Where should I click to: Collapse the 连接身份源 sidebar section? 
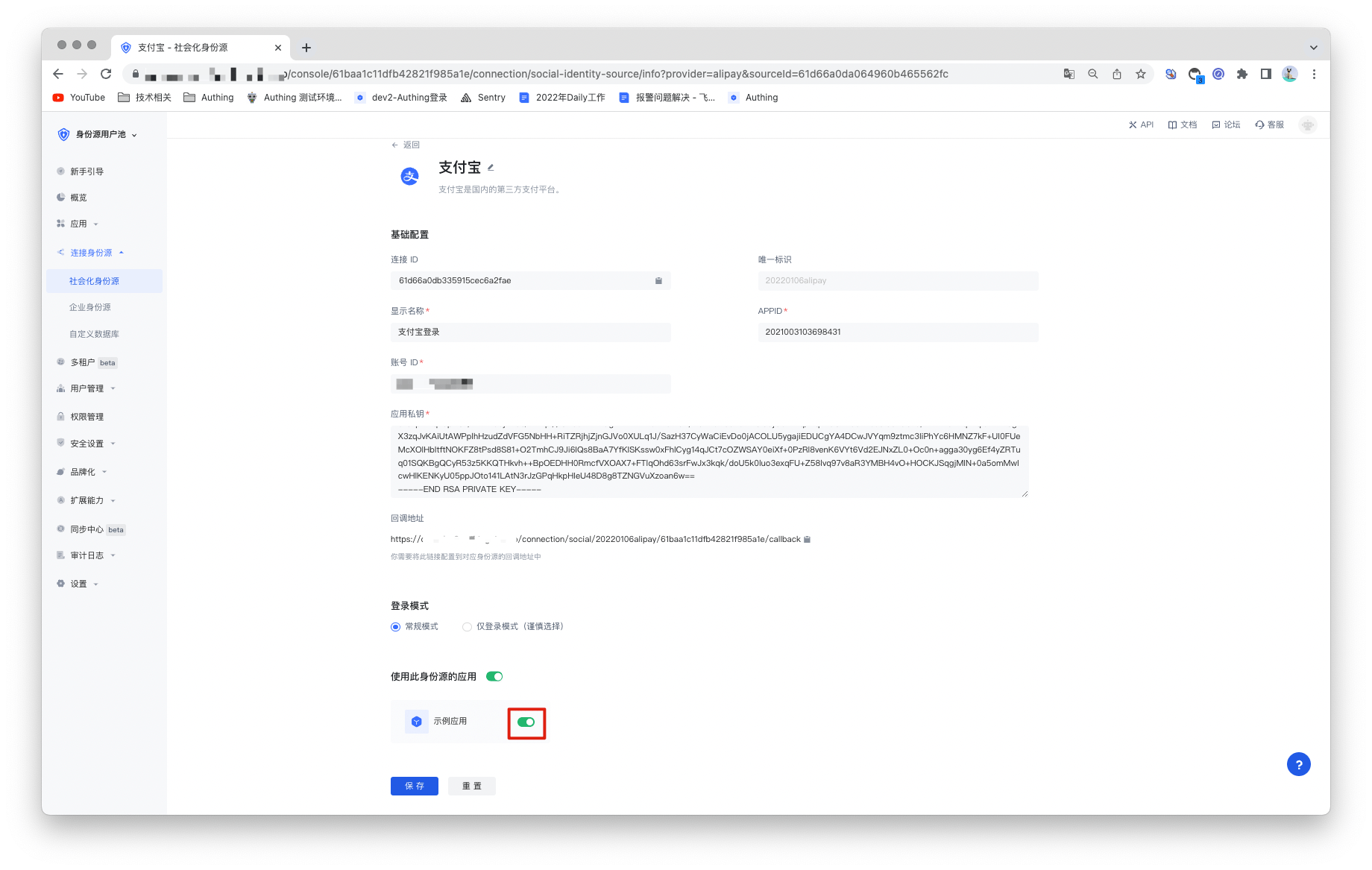[91, 253]
